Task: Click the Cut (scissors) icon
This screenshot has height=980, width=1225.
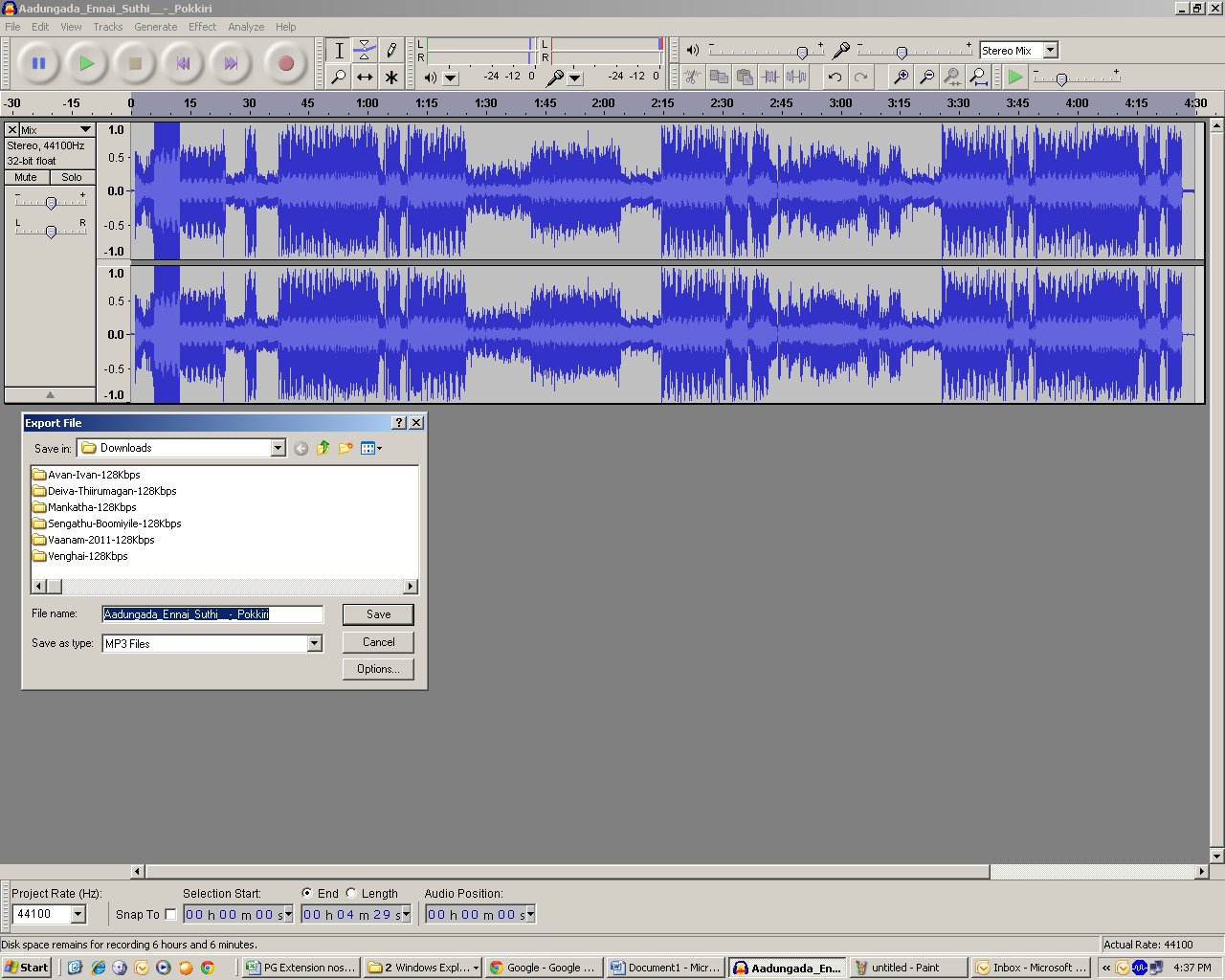Action: 693,77
